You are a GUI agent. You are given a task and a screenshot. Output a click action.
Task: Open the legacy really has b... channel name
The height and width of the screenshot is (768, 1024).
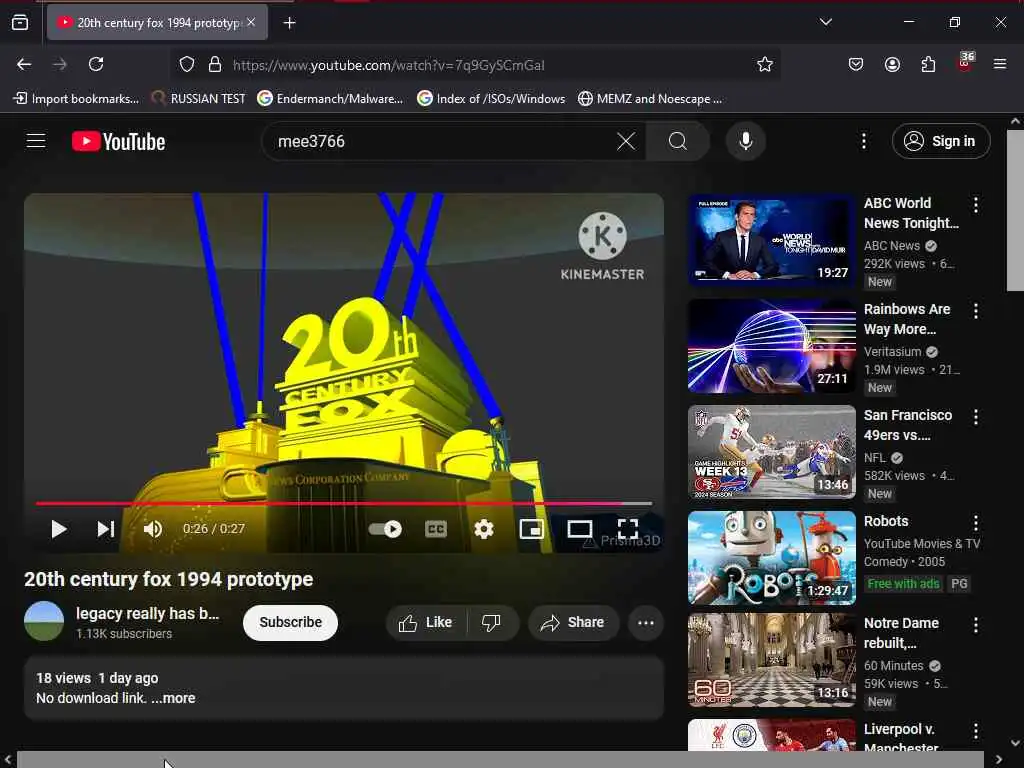click(x=148, y=614)
